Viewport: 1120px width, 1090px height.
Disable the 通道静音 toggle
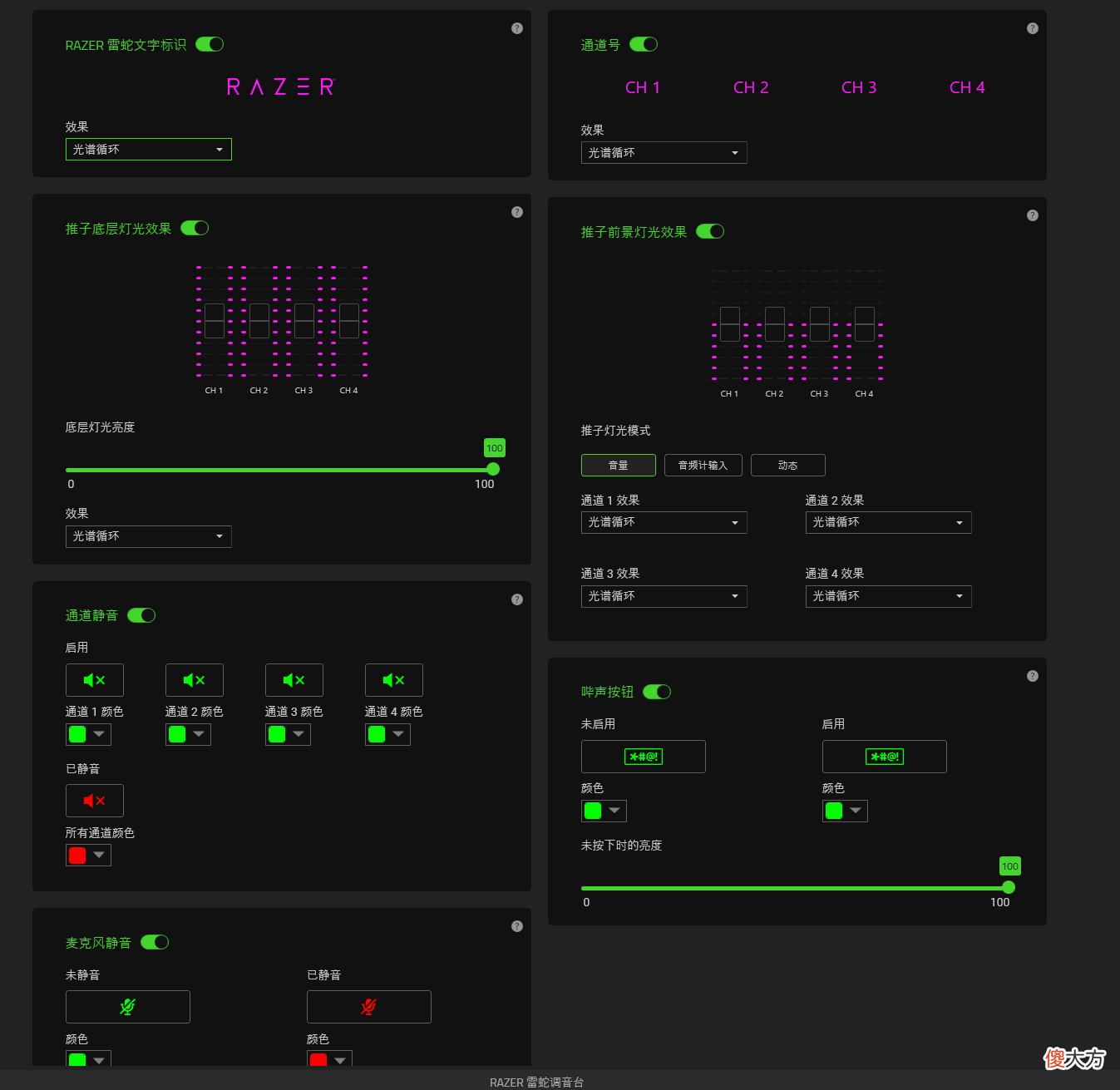(x=141, y=615)
